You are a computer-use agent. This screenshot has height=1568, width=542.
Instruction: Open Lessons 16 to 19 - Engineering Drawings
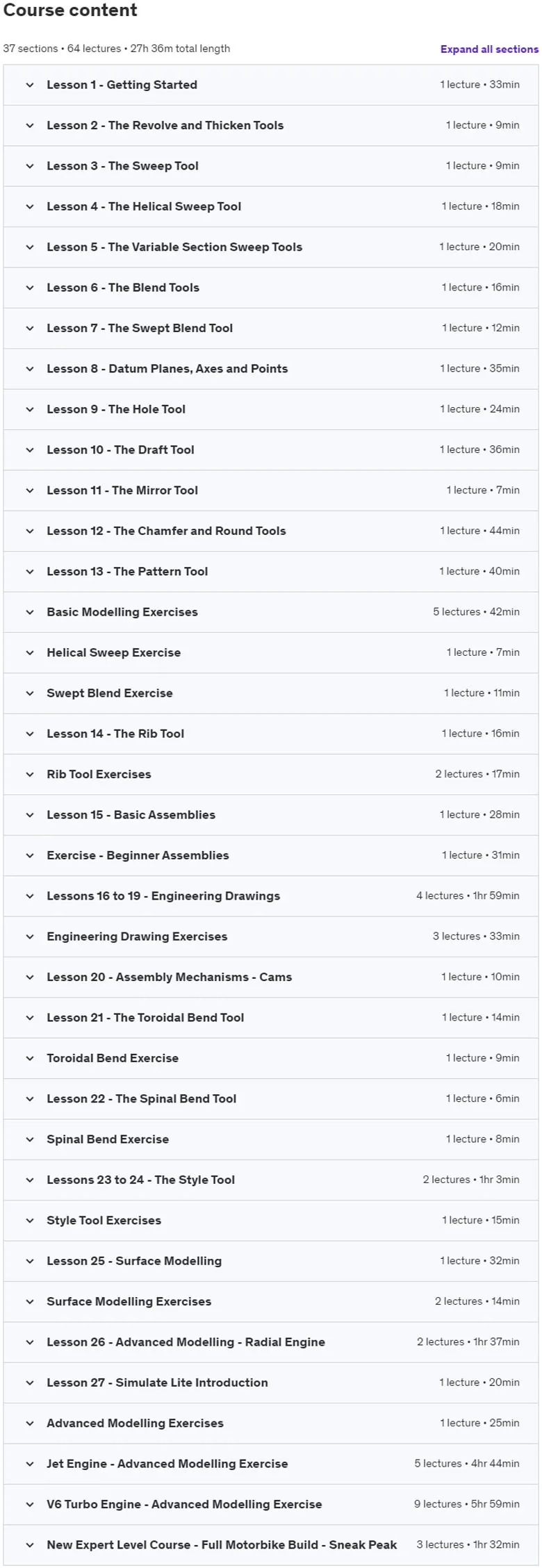click(x=271, y=896)
